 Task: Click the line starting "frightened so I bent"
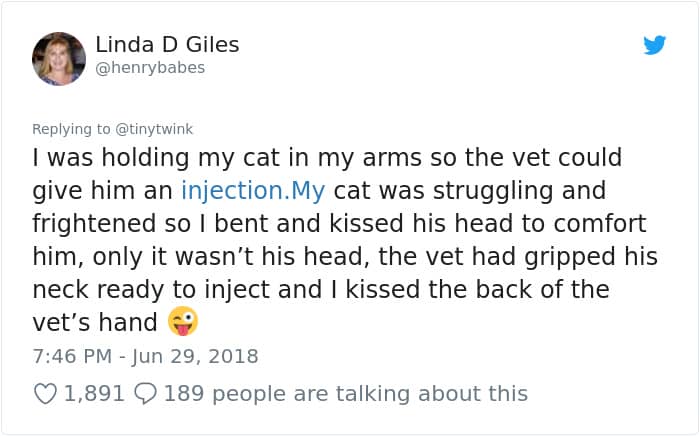point(339,224)
